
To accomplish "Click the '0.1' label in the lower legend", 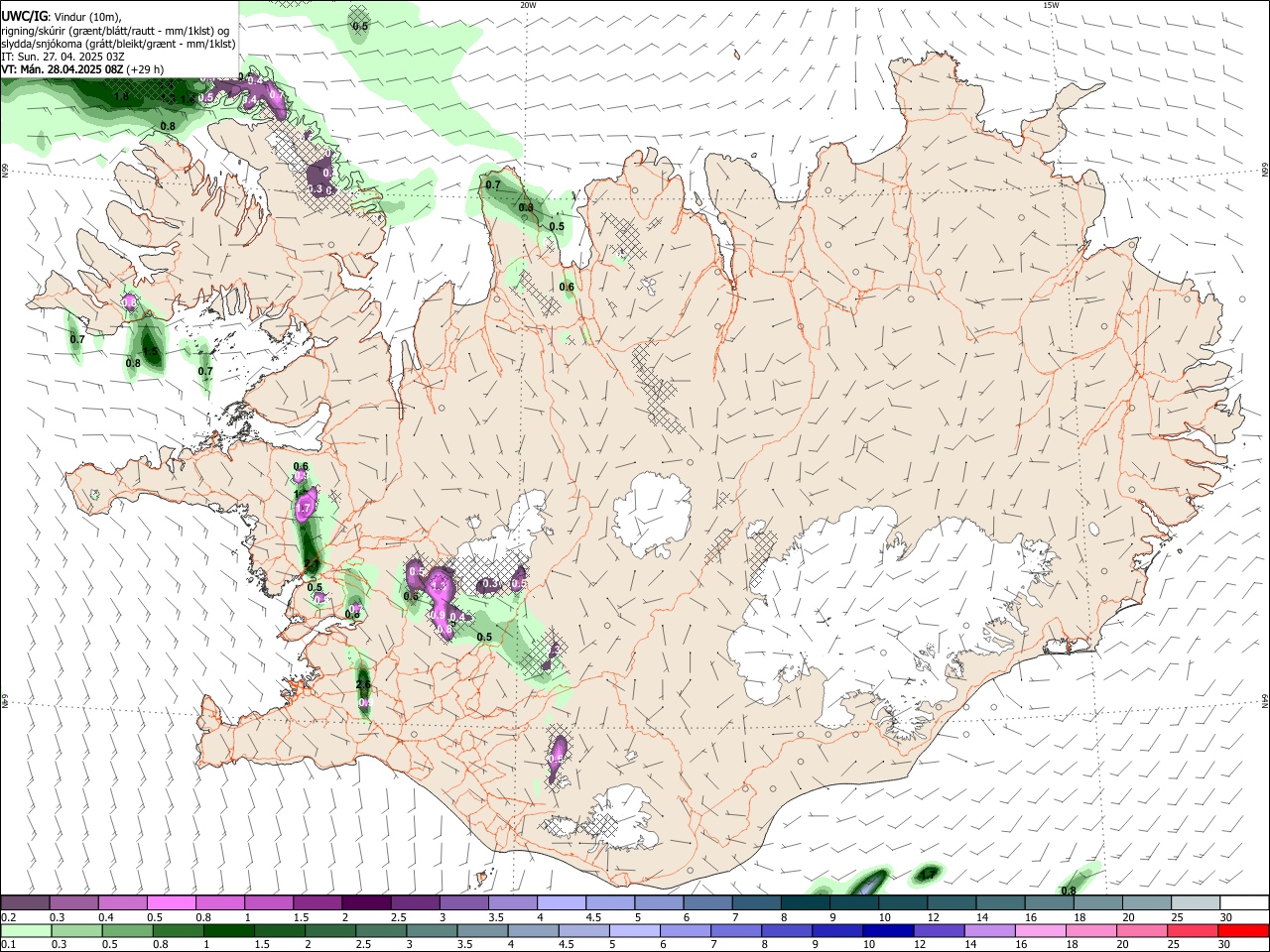I will pos(9,945).
